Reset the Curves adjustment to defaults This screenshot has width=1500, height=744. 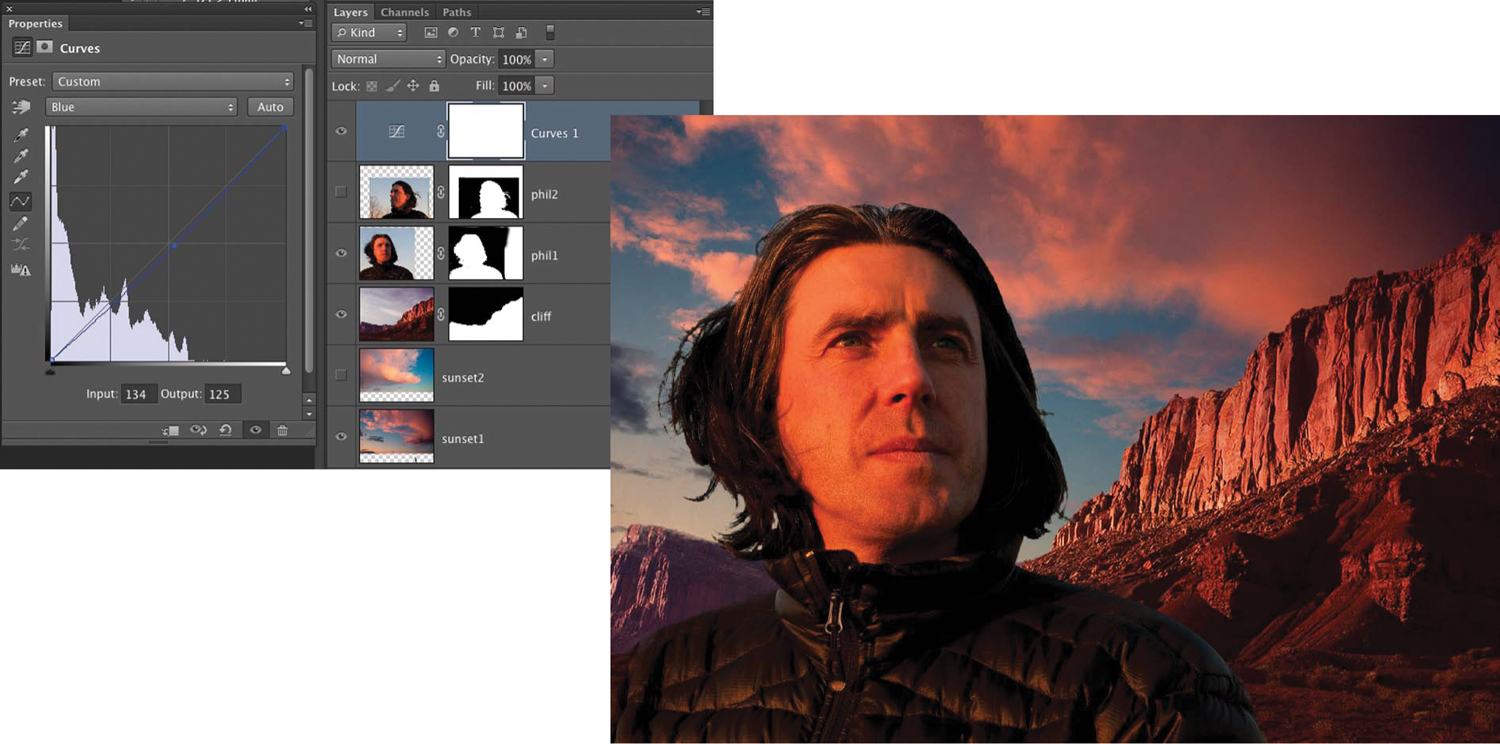226,430
